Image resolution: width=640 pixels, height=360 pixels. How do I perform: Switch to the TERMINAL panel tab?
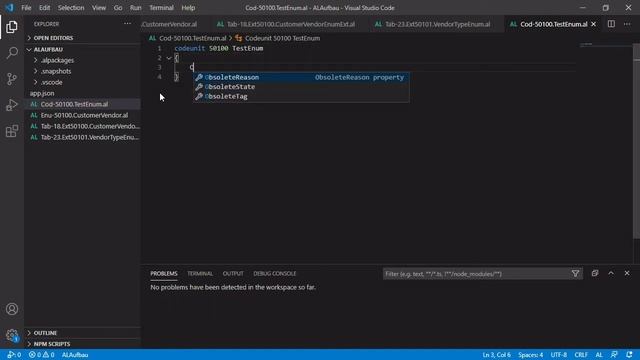click(200, 273)
